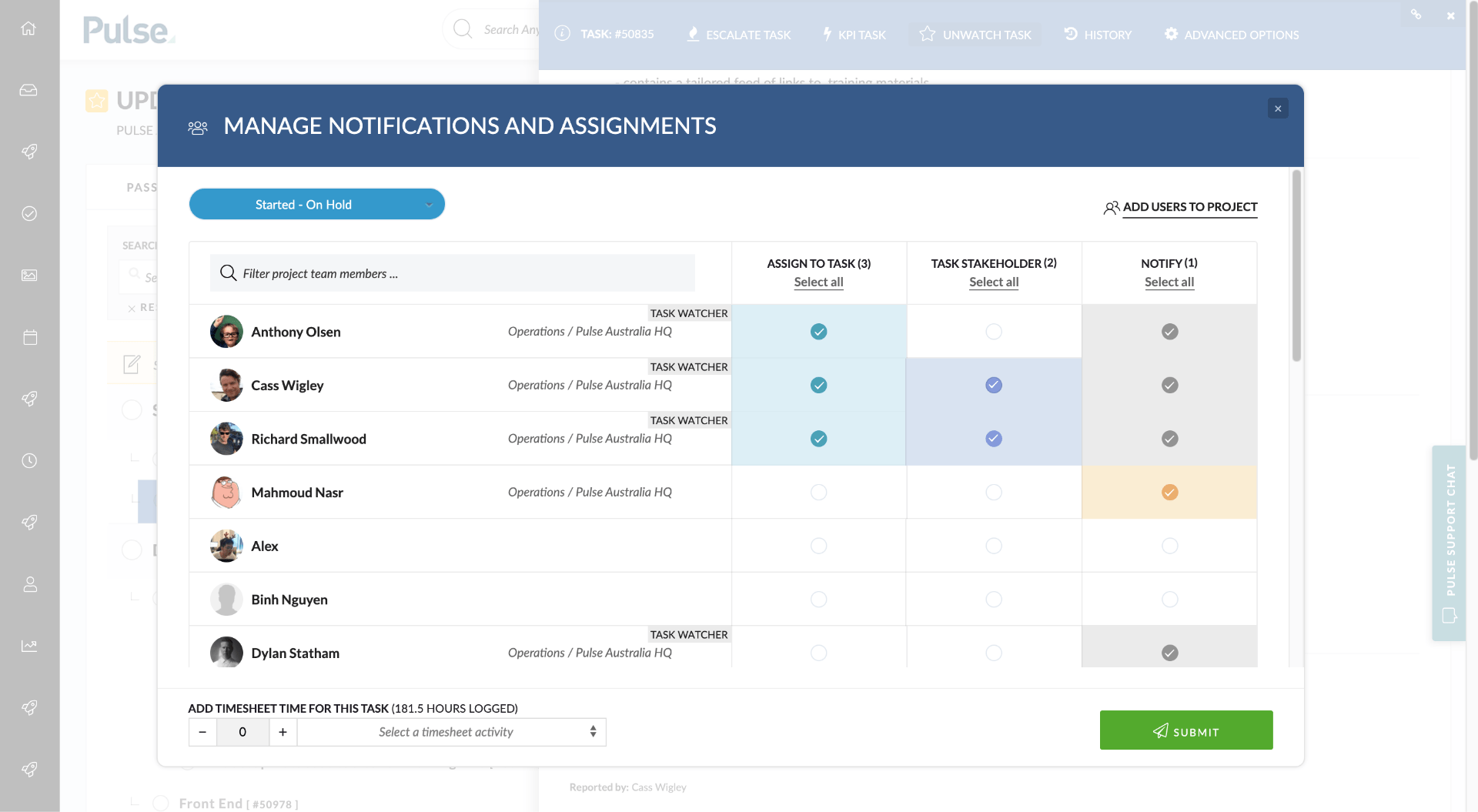Assign Alex to the task
This screenshot has height=812, width=1478.
[818, 546]
